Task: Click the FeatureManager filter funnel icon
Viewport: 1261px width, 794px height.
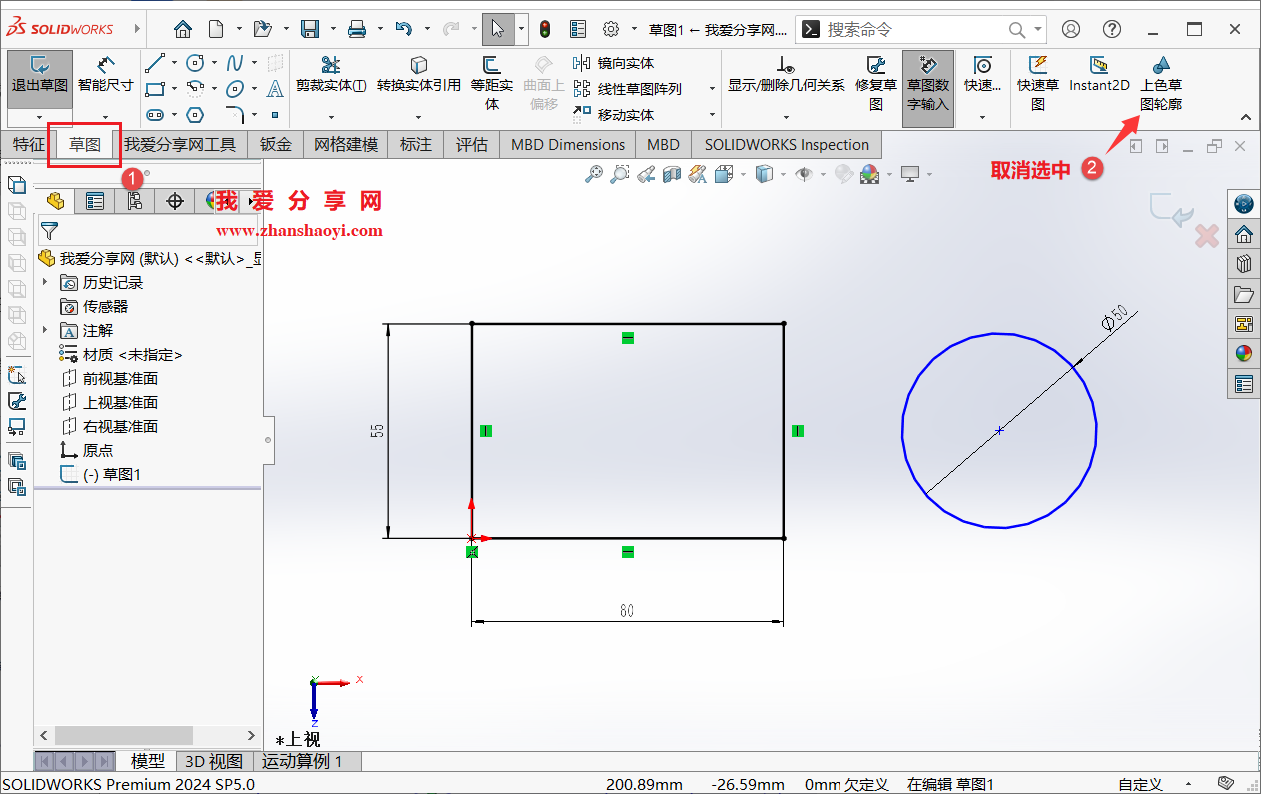Action: click(x=49, y=231)
